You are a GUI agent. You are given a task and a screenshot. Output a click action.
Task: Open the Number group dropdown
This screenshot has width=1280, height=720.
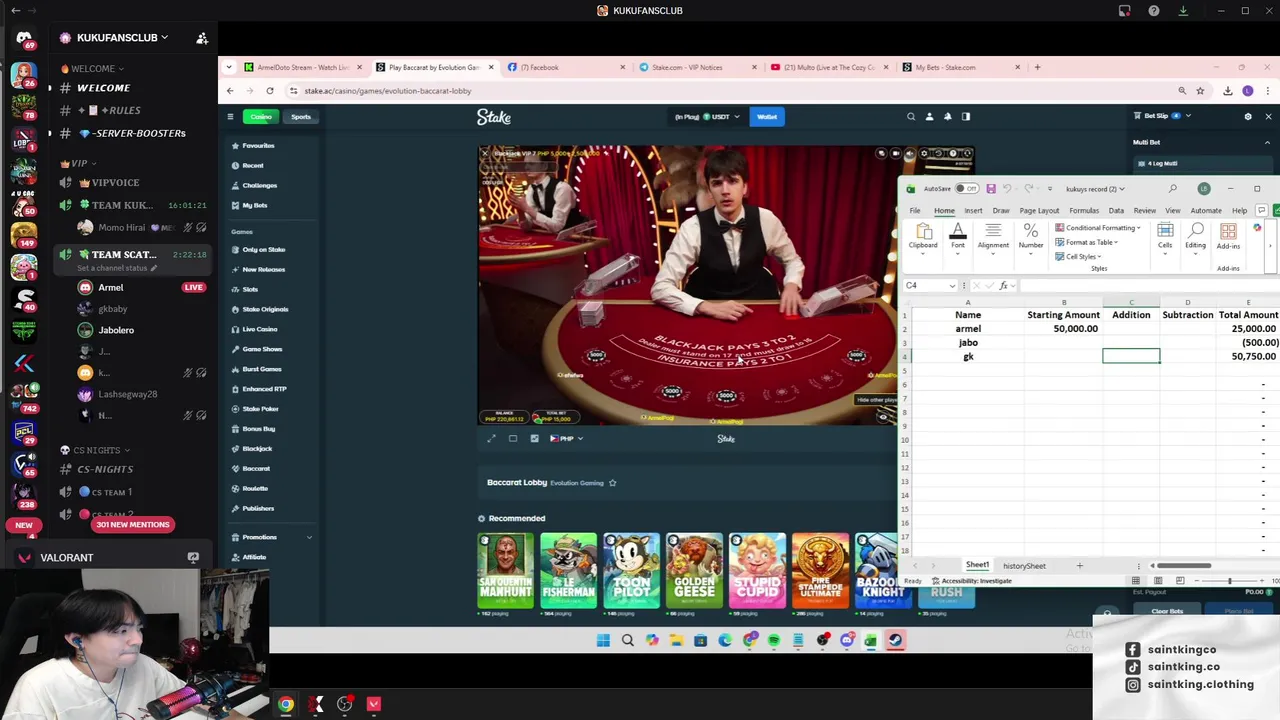coord(1031,237)
